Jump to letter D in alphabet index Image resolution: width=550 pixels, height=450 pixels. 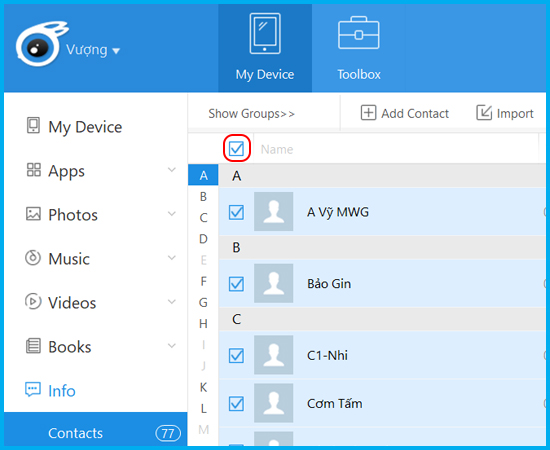203,239
